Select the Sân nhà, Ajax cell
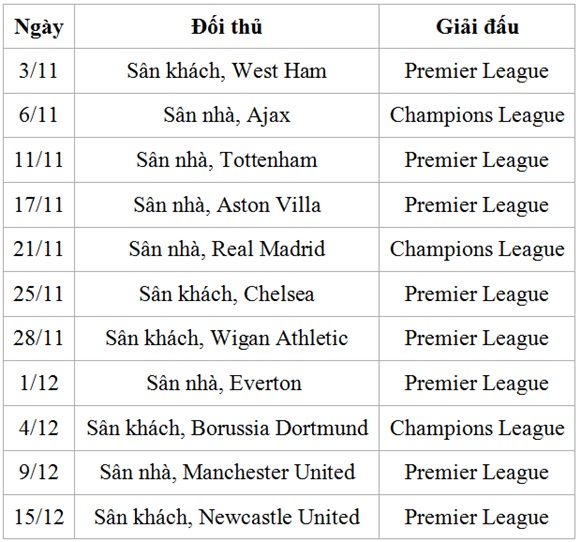Viewport: 580px width, 542px height. tap(227, 115)
